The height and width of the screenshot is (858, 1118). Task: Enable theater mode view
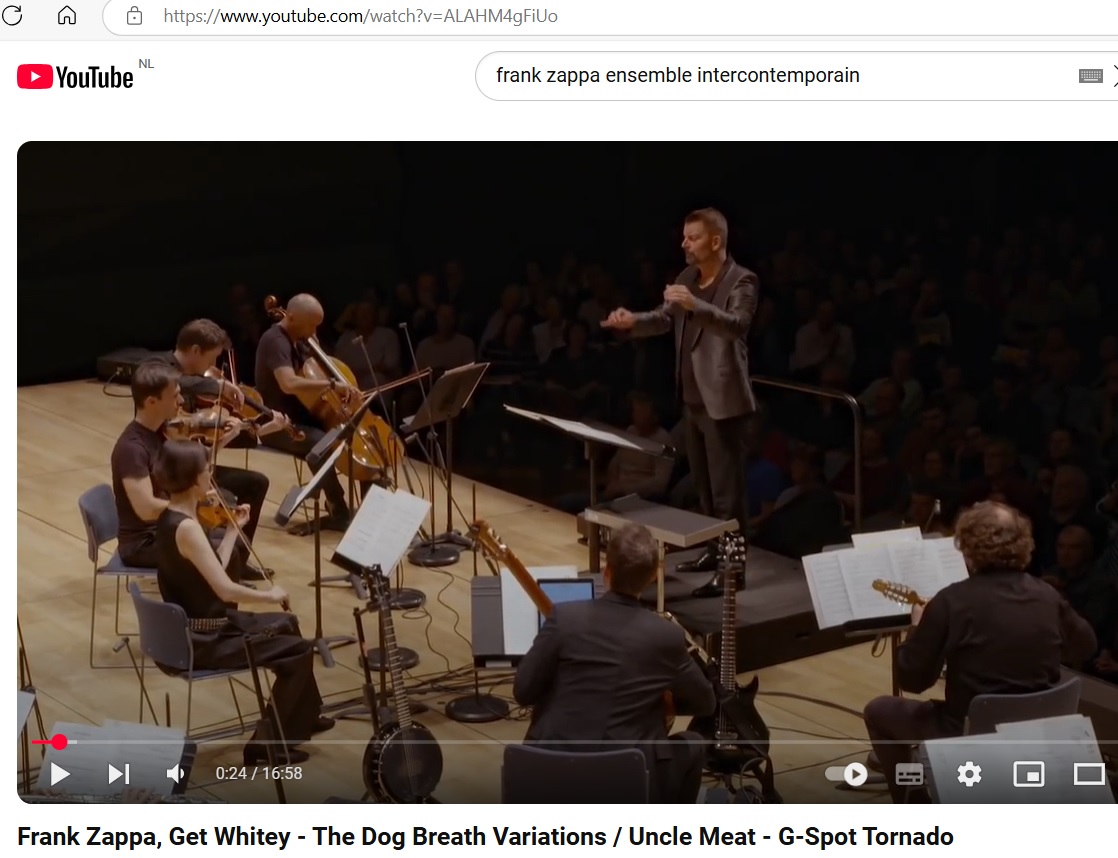pos(1089,774)
